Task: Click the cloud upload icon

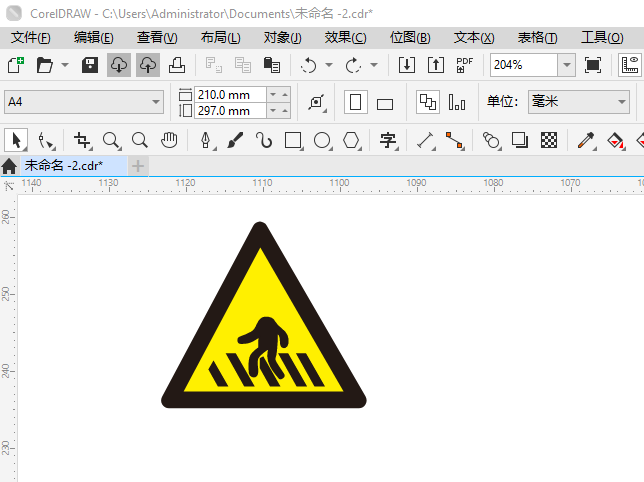Action: (x=148, y=65)
